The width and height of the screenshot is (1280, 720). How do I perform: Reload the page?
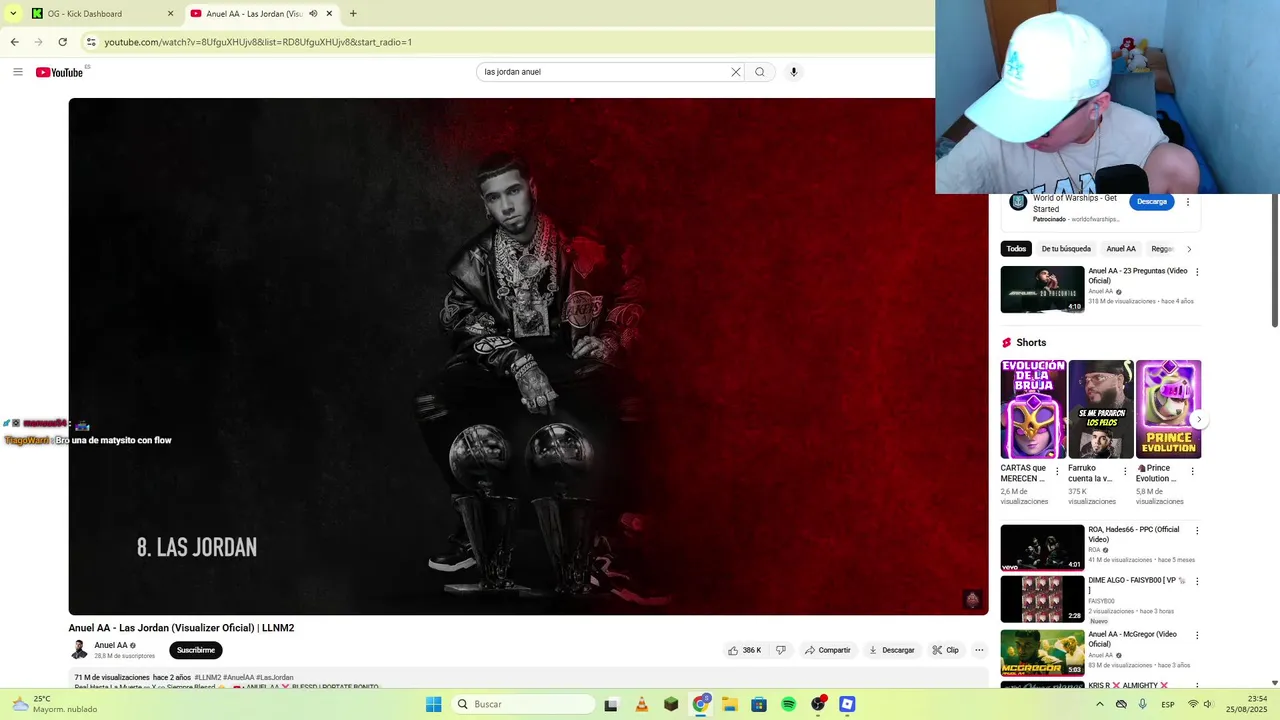(x=63, y=42)
